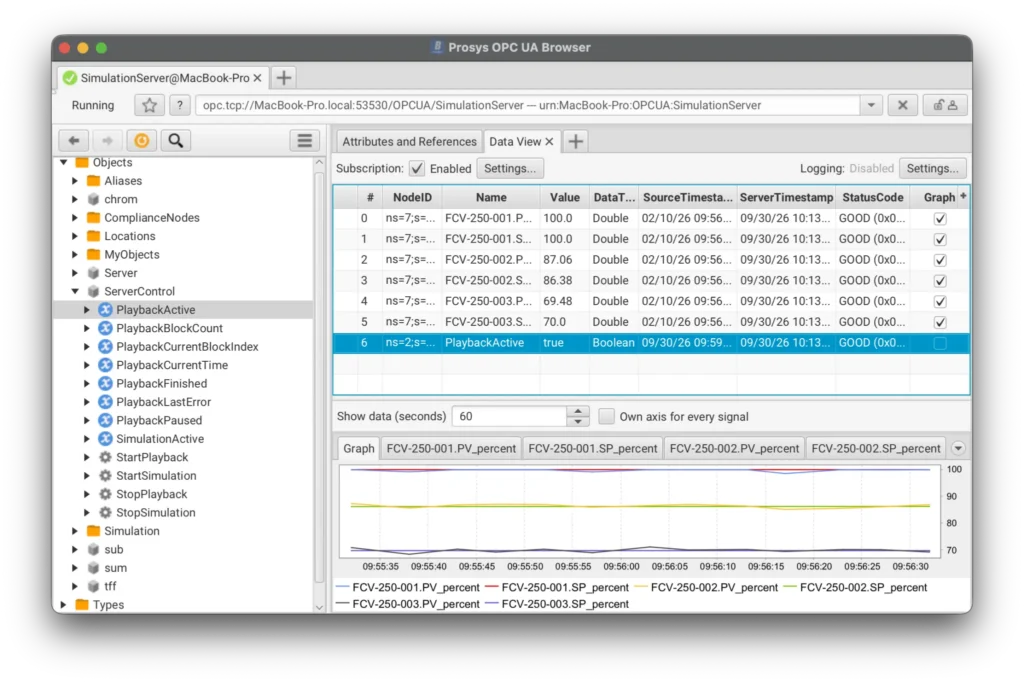Sort table by Name column header
The image size is (1024, 682).
tap(491, 197)
